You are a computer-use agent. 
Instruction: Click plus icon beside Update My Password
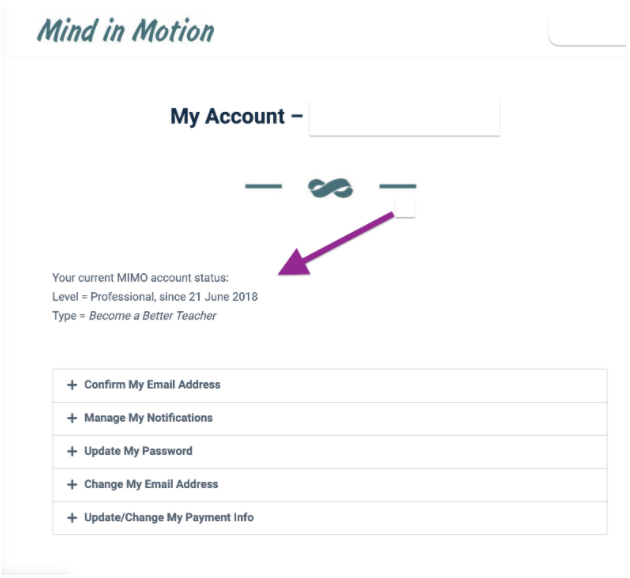tap(72, 451)
